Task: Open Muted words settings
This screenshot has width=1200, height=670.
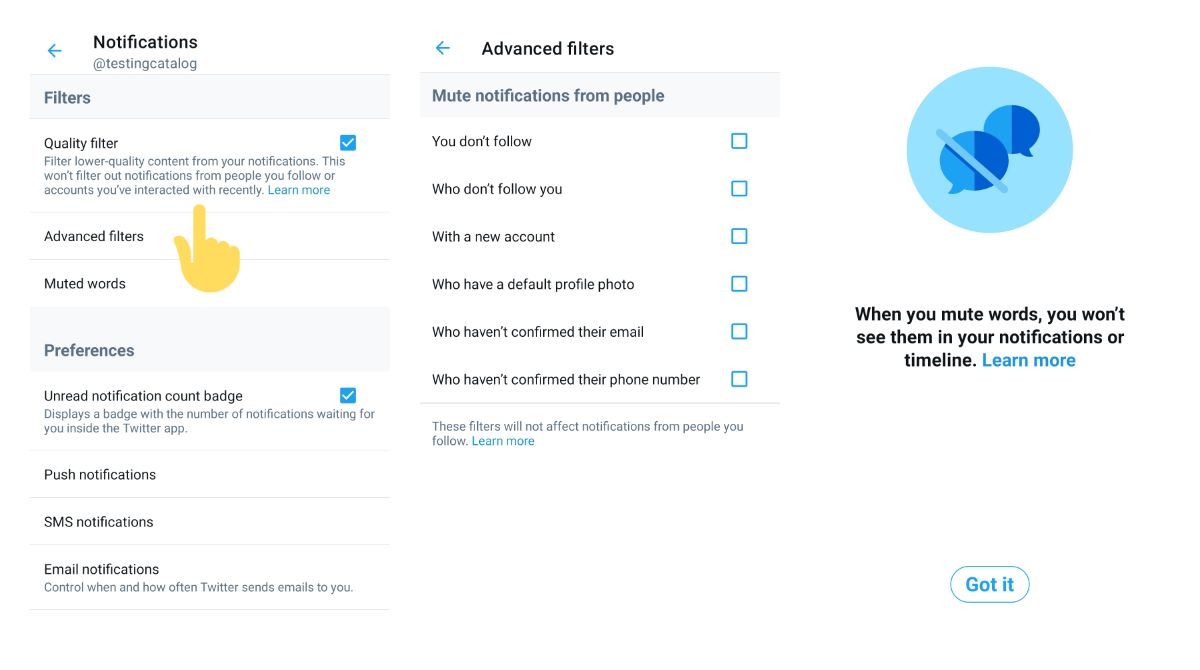Action: pyautogui.click(x=85, y=284)
